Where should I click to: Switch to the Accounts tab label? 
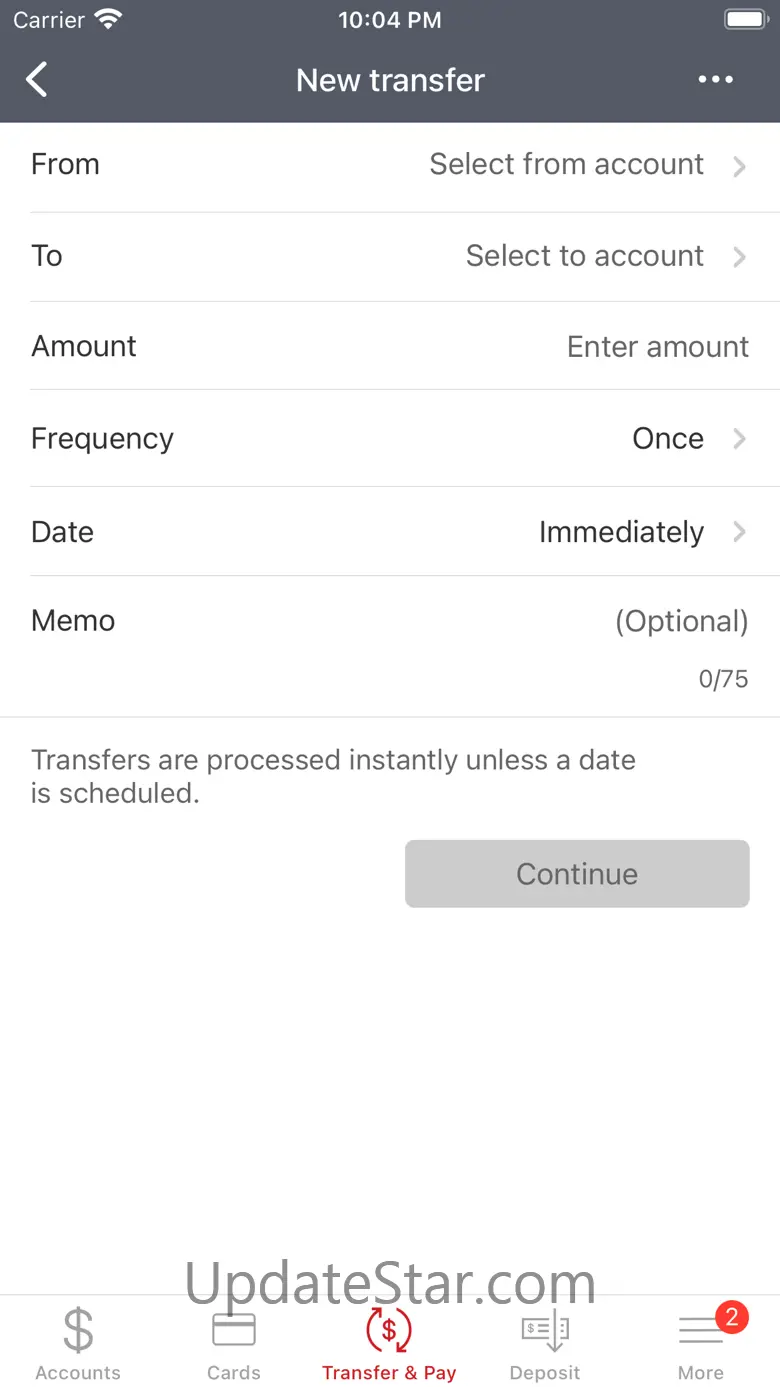point(78,1373)
